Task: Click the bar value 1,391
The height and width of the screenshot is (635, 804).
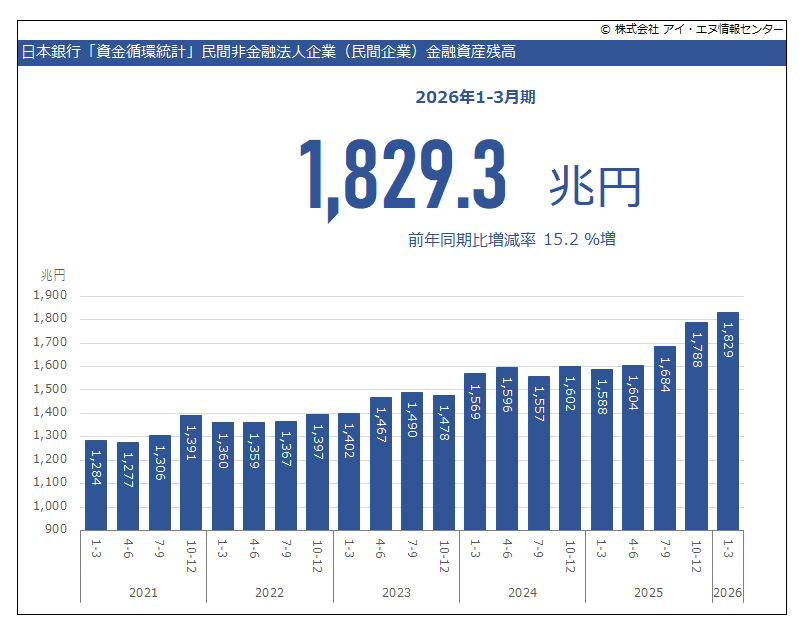Action: (191, 442)
